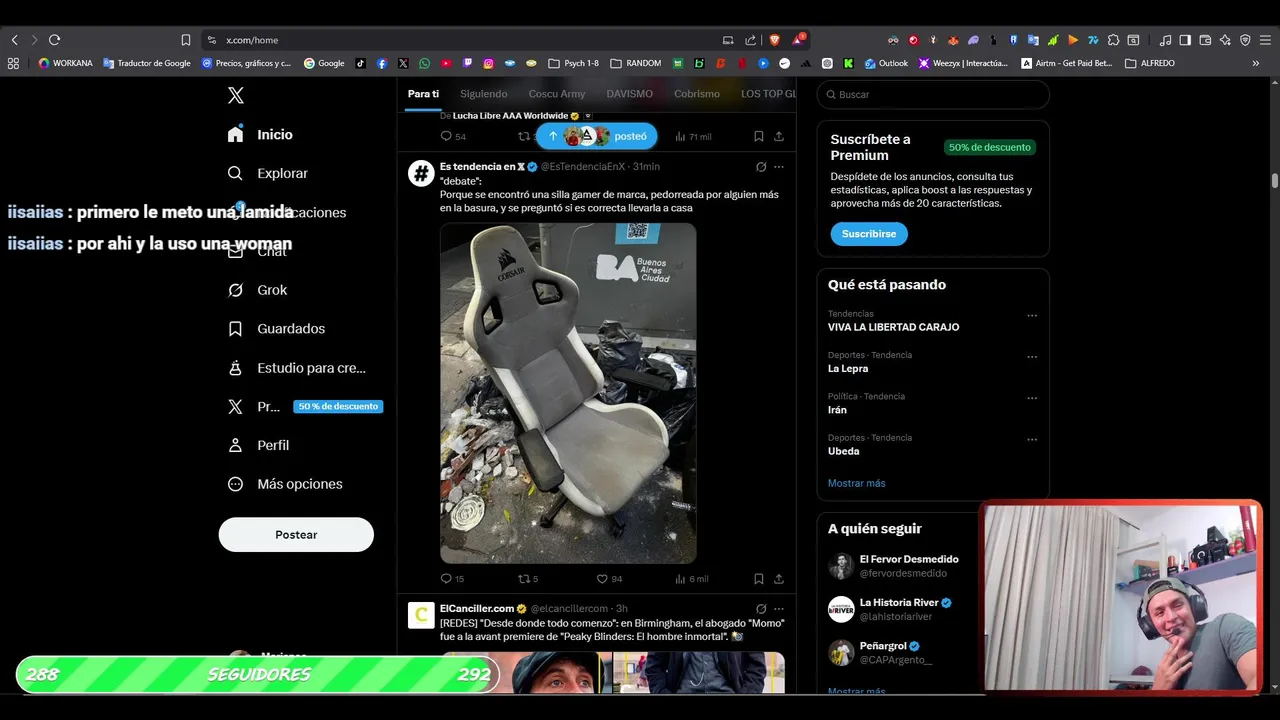
Task: Show hidden bookmarks with the chevron
Action: click(x=1256, y=63)
